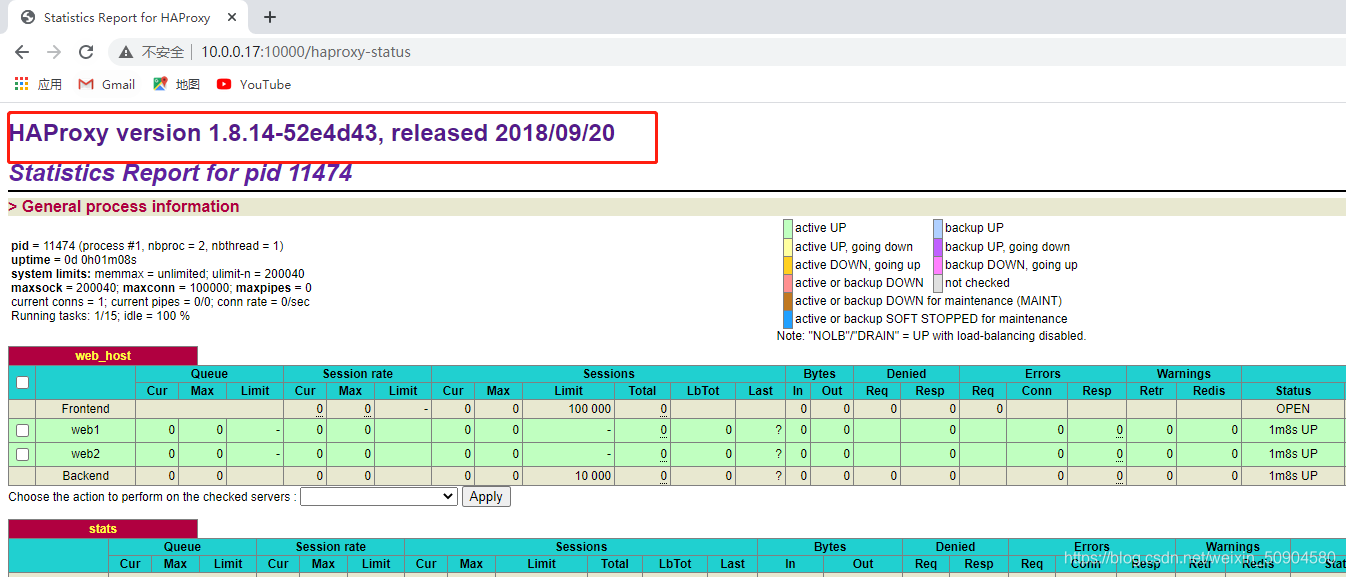Click the Session rate header in web_host table
Viewport: 1346px width, 577px height.
coord(357,374)
